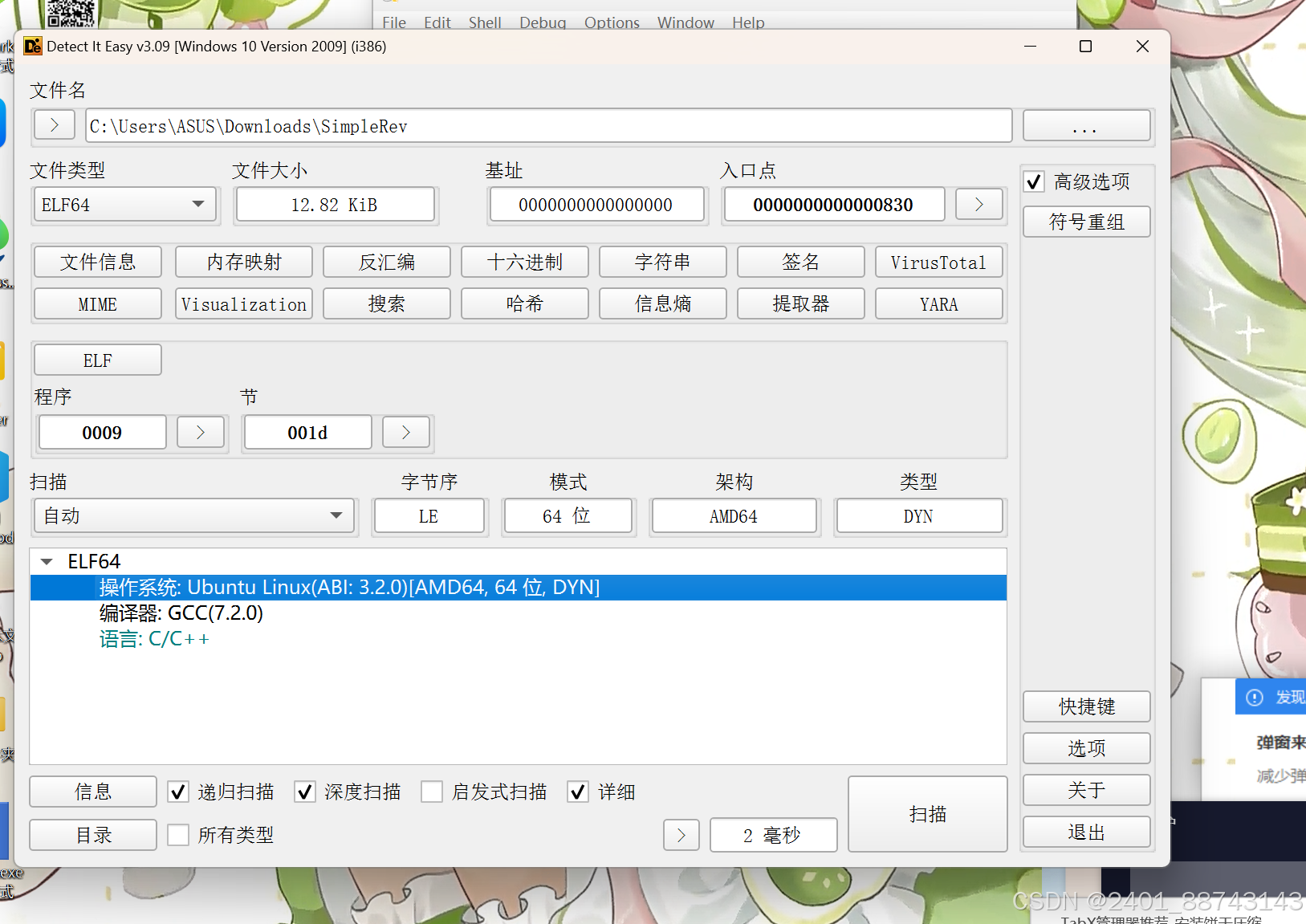This screenshot has width=1306, height=924.
Task: Open the program headers arrow next to 0009
Action: [201, 433]
